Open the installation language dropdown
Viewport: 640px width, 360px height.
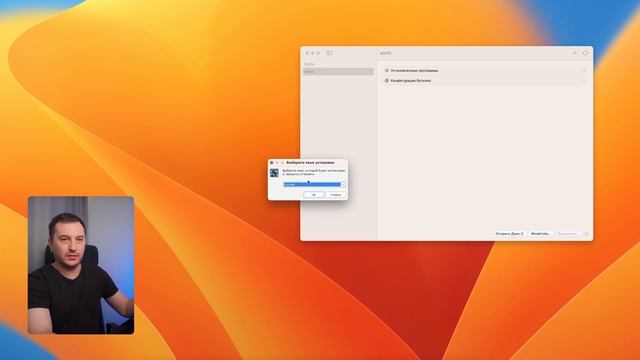click(x=315, y=184)
